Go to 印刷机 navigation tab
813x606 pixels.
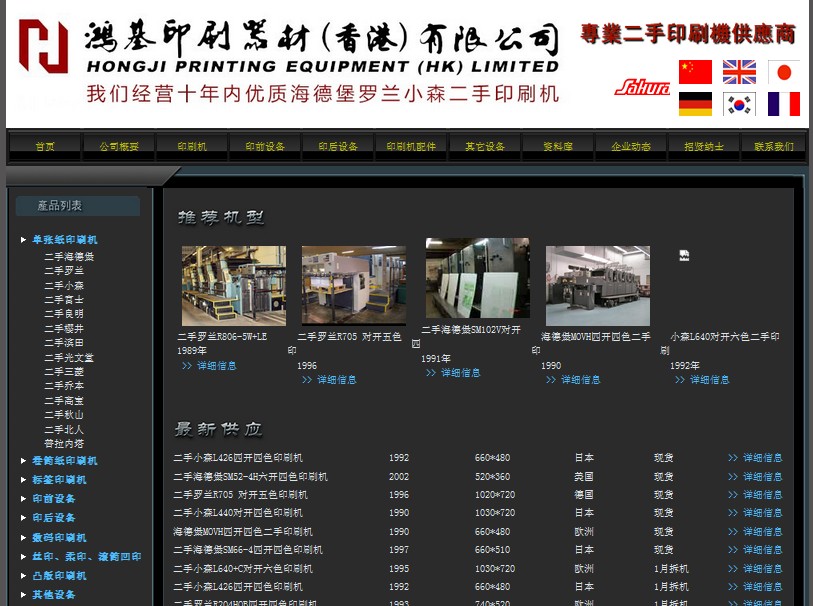click(192, 147)
